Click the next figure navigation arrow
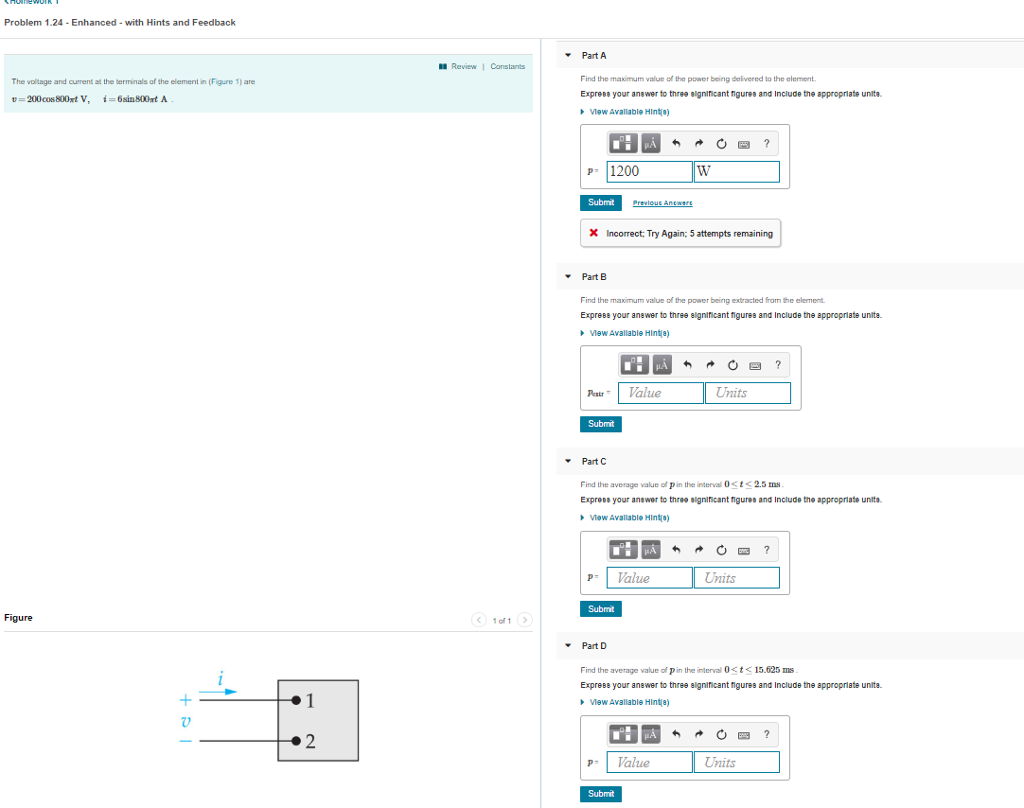 tap(525, 619)
